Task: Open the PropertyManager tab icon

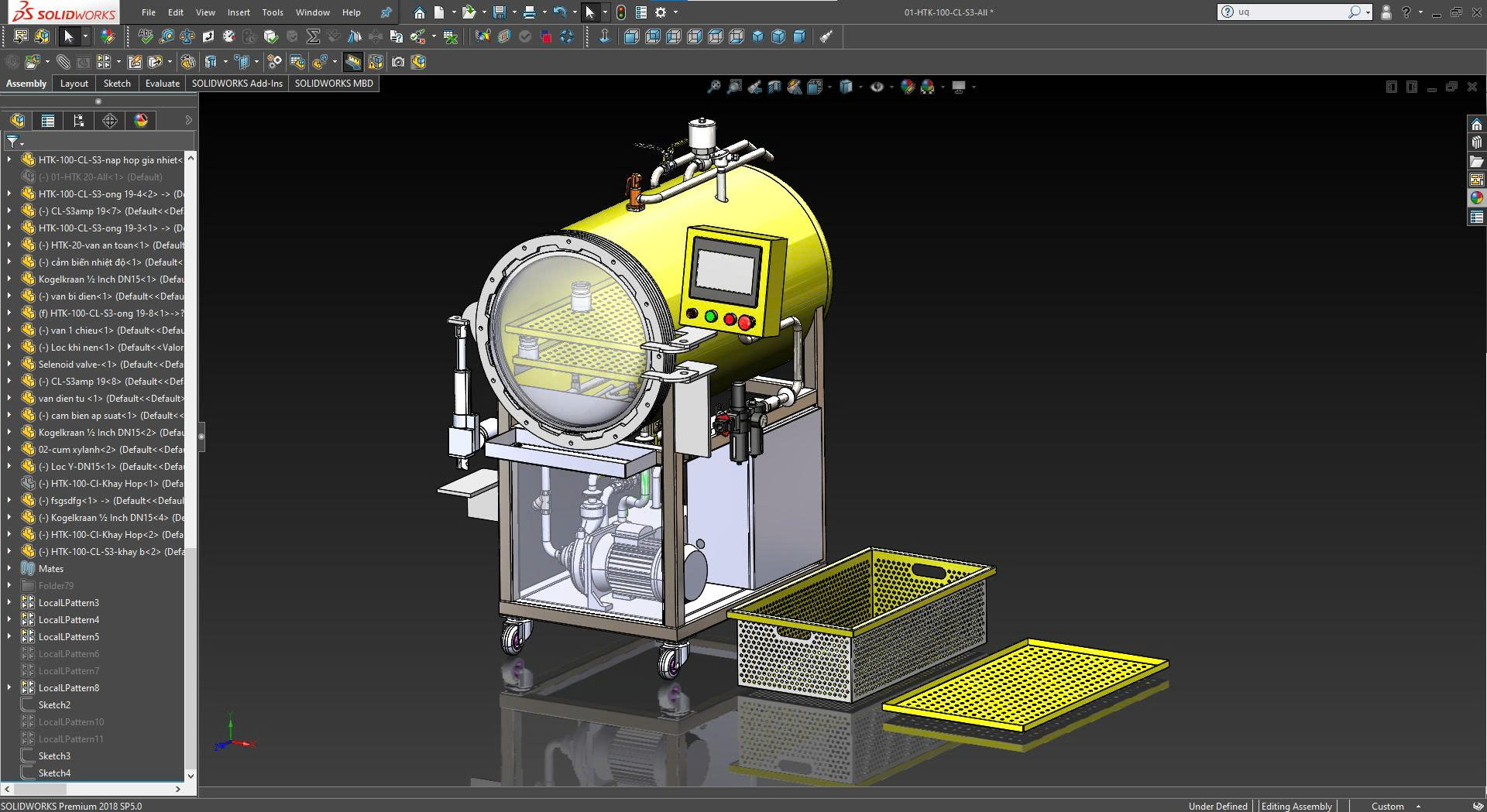Action: coord(48,121)
